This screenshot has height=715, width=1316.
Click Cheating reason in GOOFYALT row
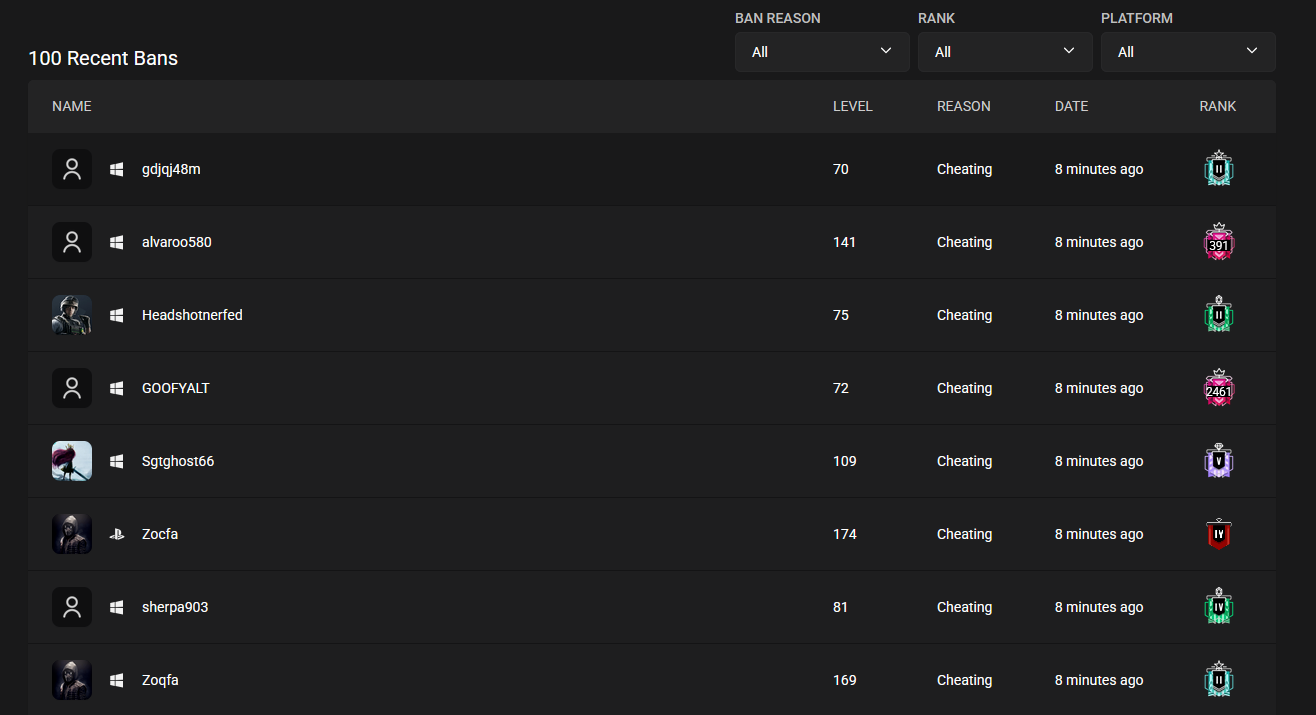965,388
